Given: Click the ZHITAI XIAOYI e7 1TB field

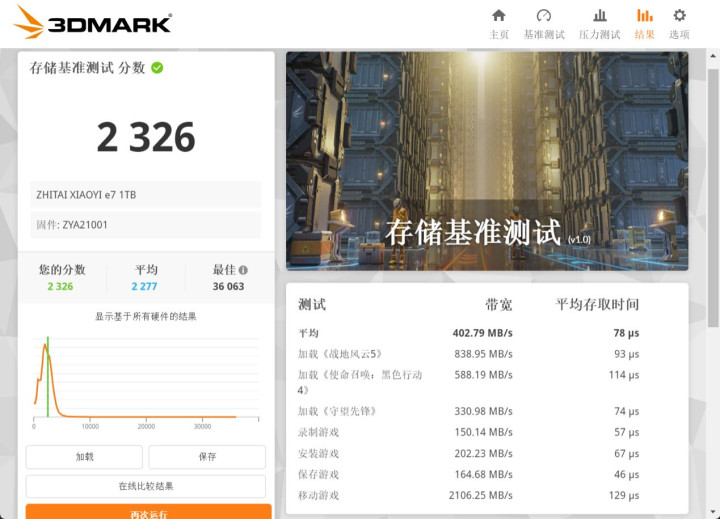Looking at the screenshot, I should click(x=146, y=195).
